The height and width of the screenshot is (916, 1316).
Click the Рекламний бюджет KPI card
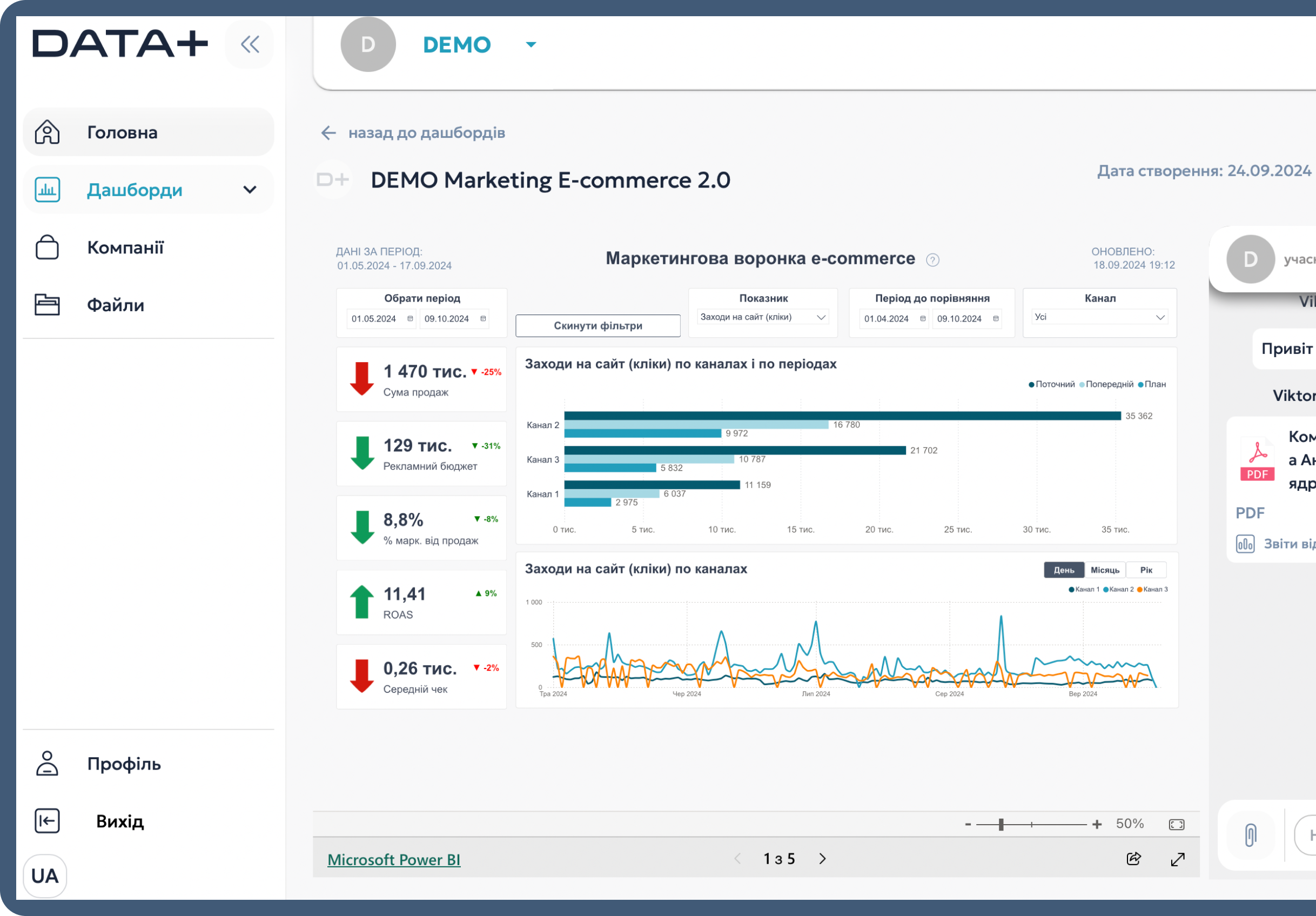point(421,453)
